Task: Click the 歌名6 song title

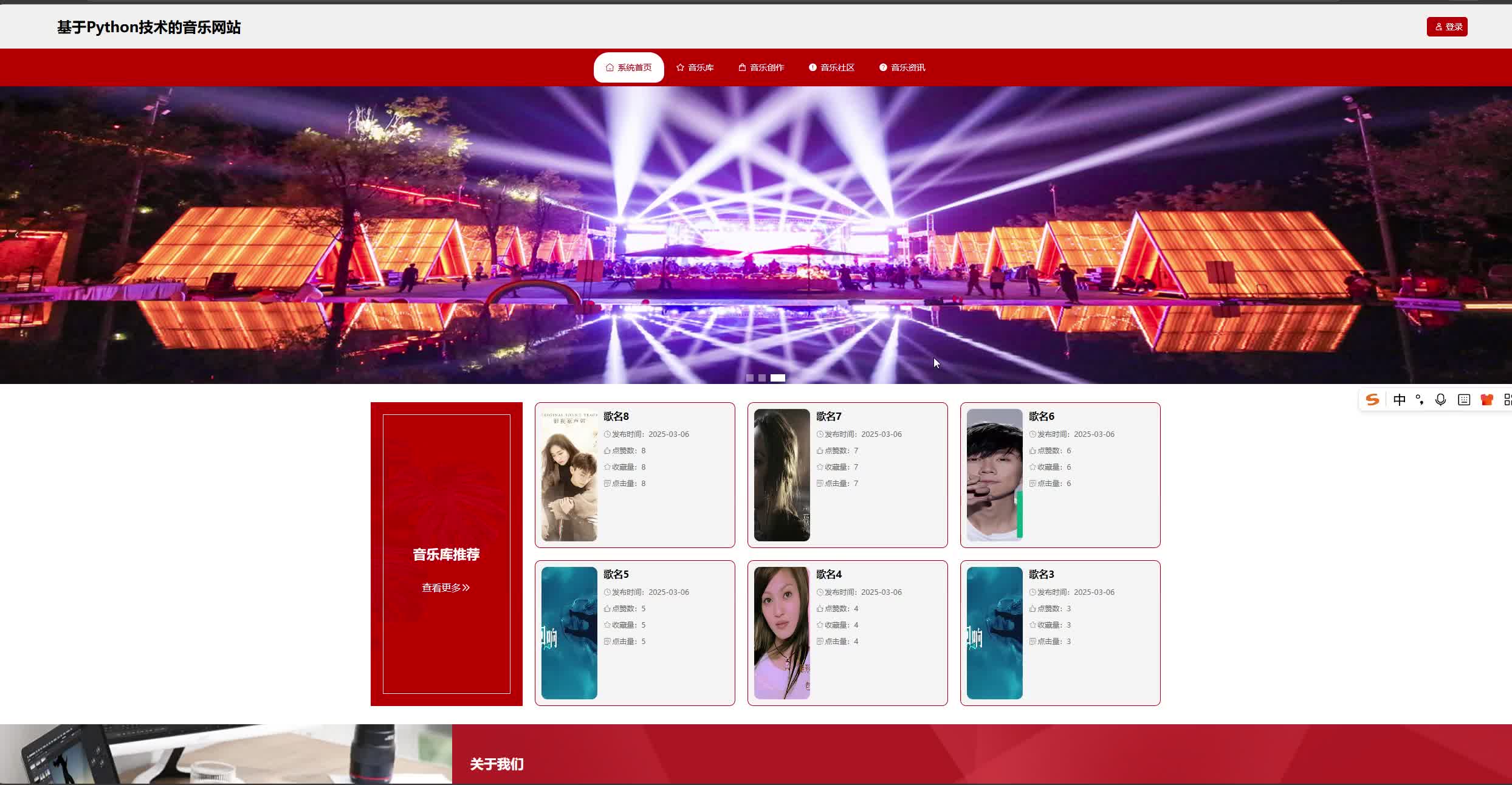Action: (x=1041, y=416)
